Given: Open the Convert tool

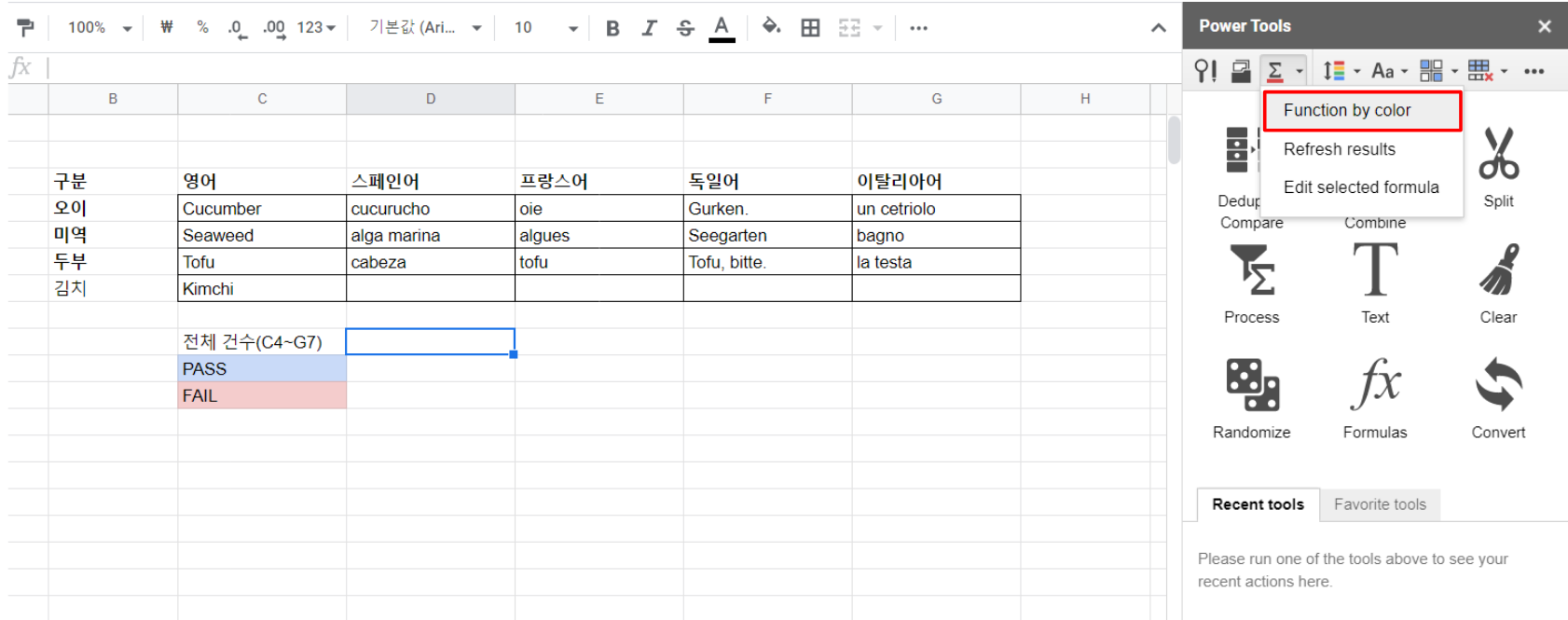Looking at the screenshot, I should 1498,399.
